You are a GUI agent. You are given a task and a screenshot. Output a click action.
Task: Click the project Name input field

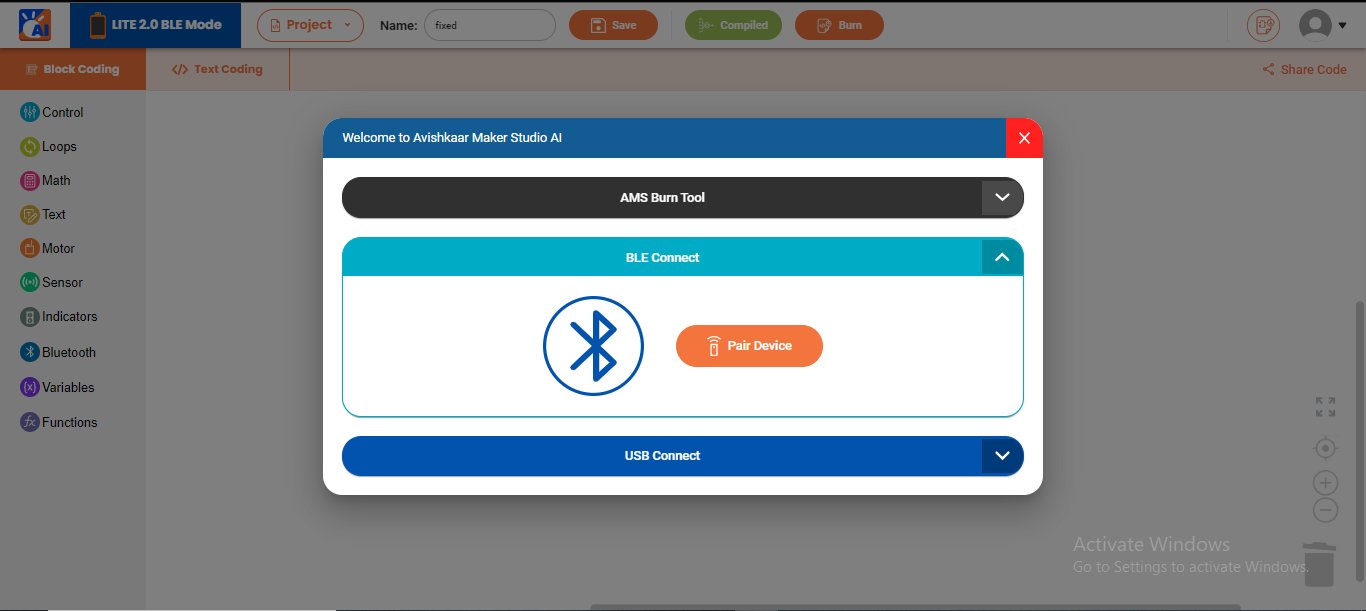pos(490,25)
